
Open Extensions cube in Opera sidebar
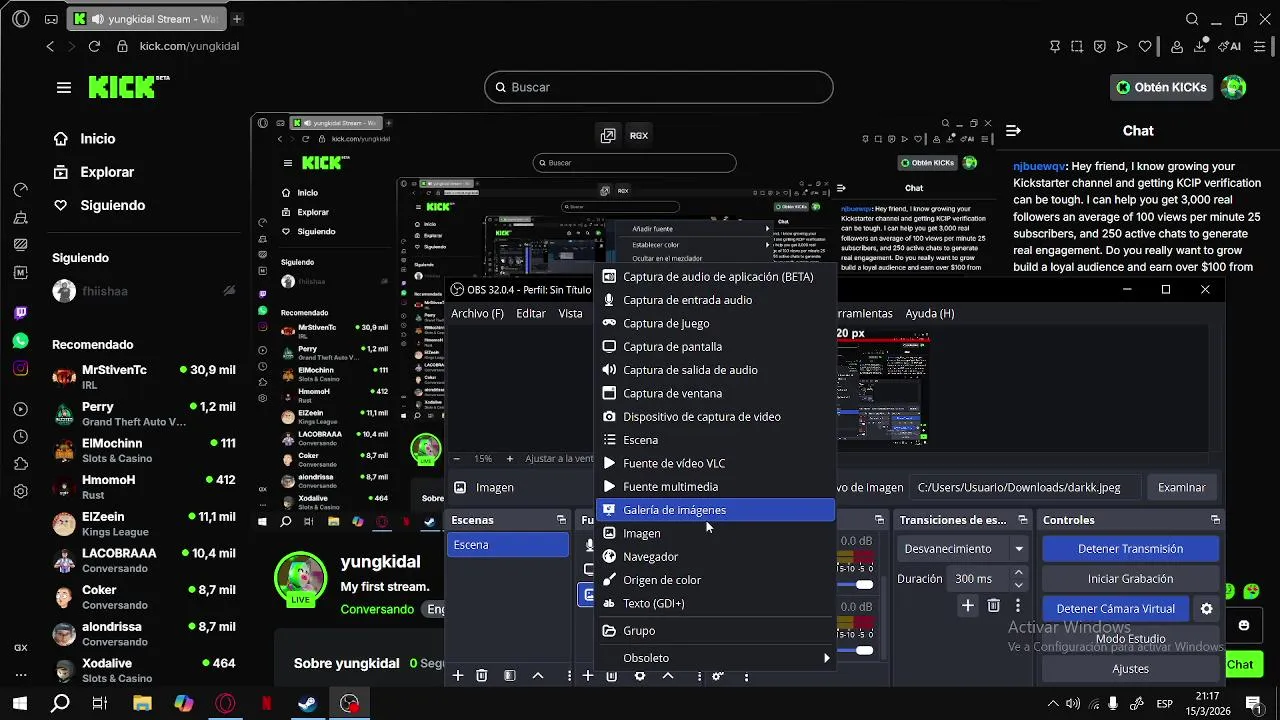click(x=21, y=464)
